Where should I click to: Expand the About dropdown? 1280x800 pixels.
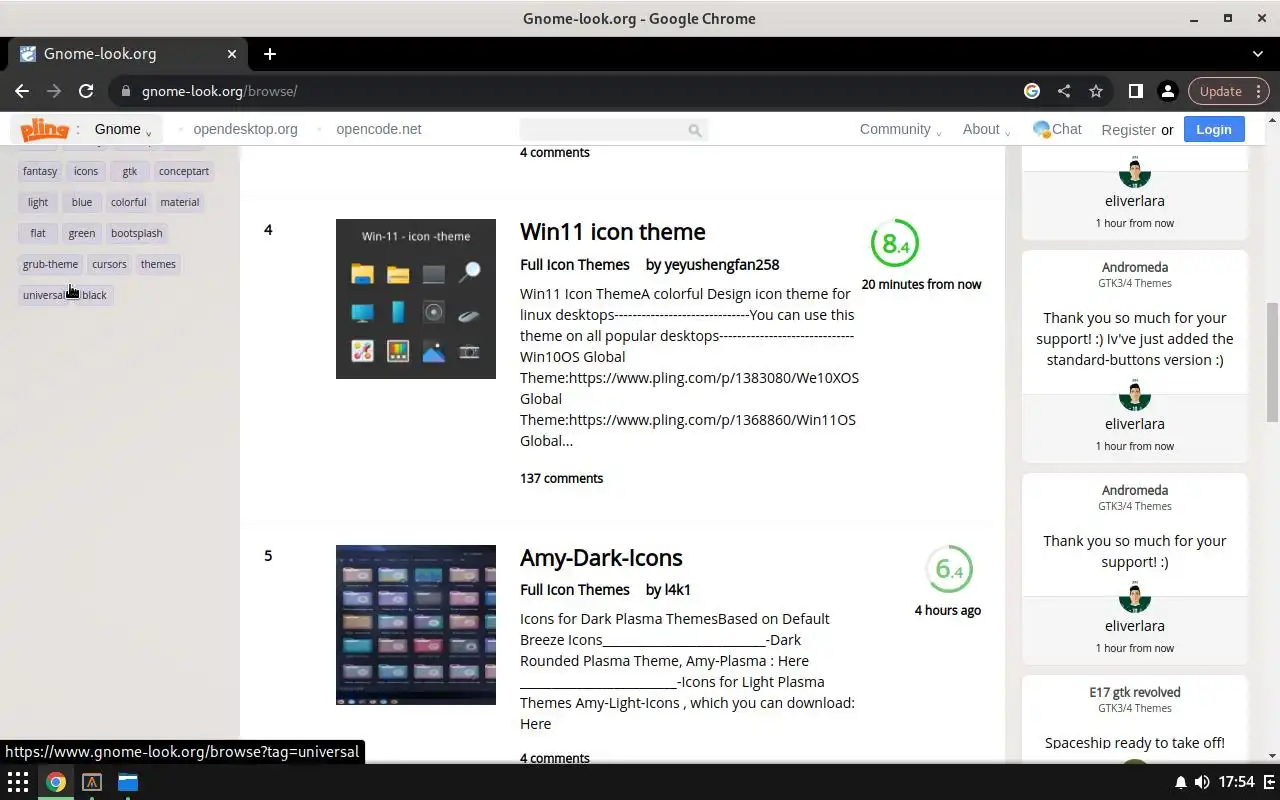(986, 129)
